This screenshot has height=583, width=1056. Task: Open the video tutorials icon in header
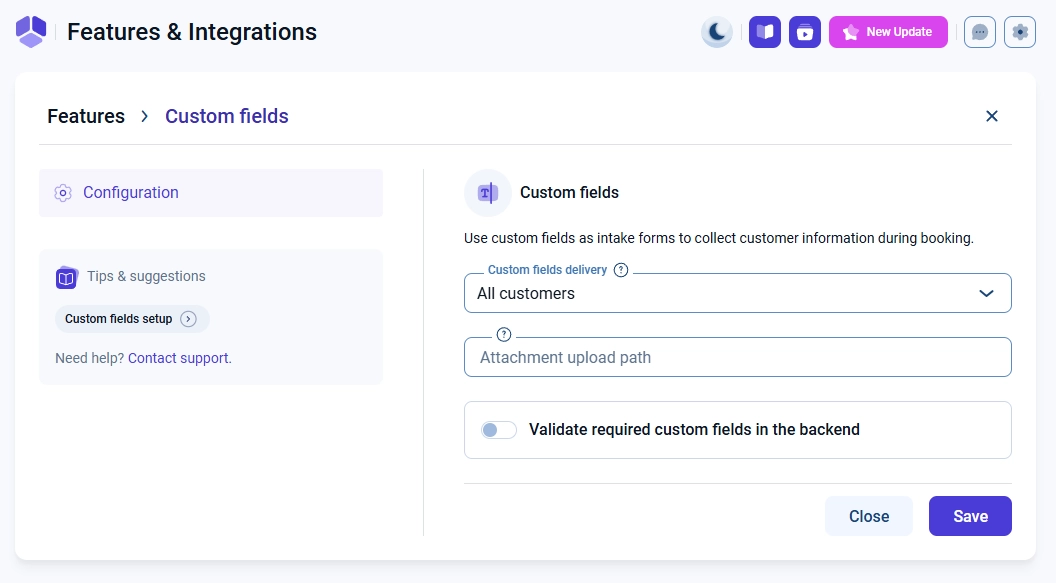pyautogui.click(x=805, y=32)
